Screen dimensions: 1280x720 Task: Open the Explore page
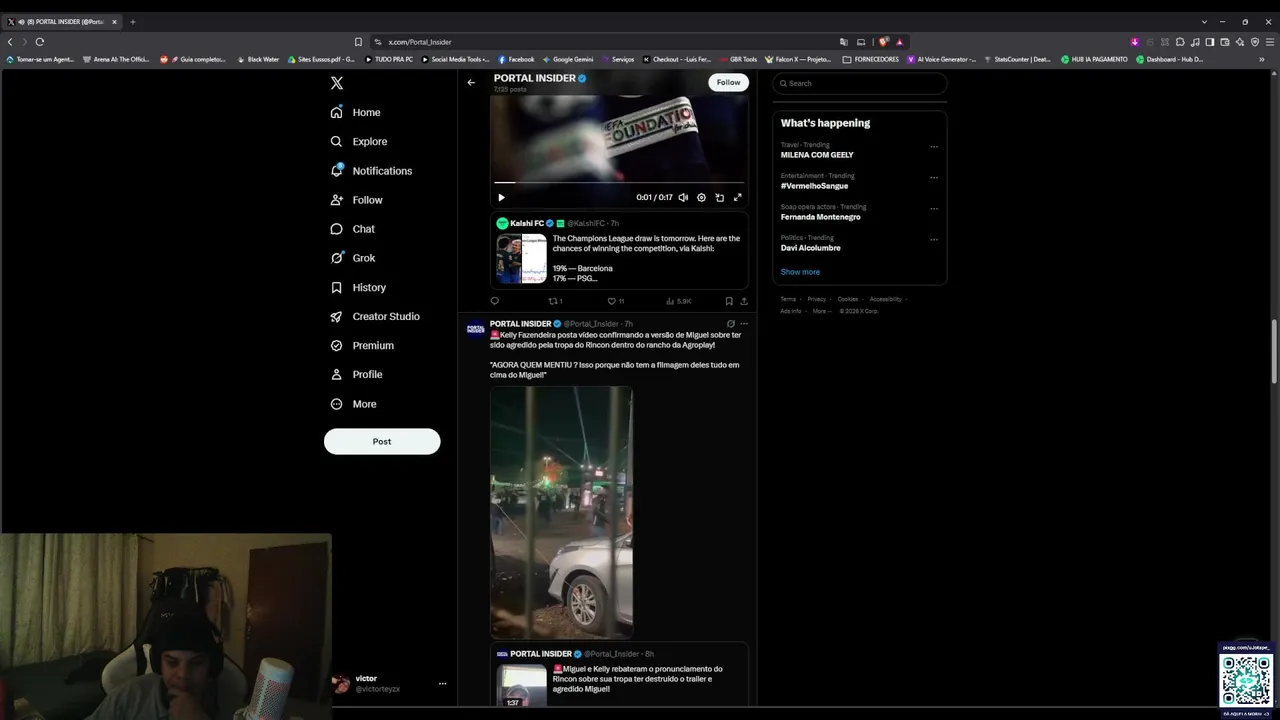359,142
